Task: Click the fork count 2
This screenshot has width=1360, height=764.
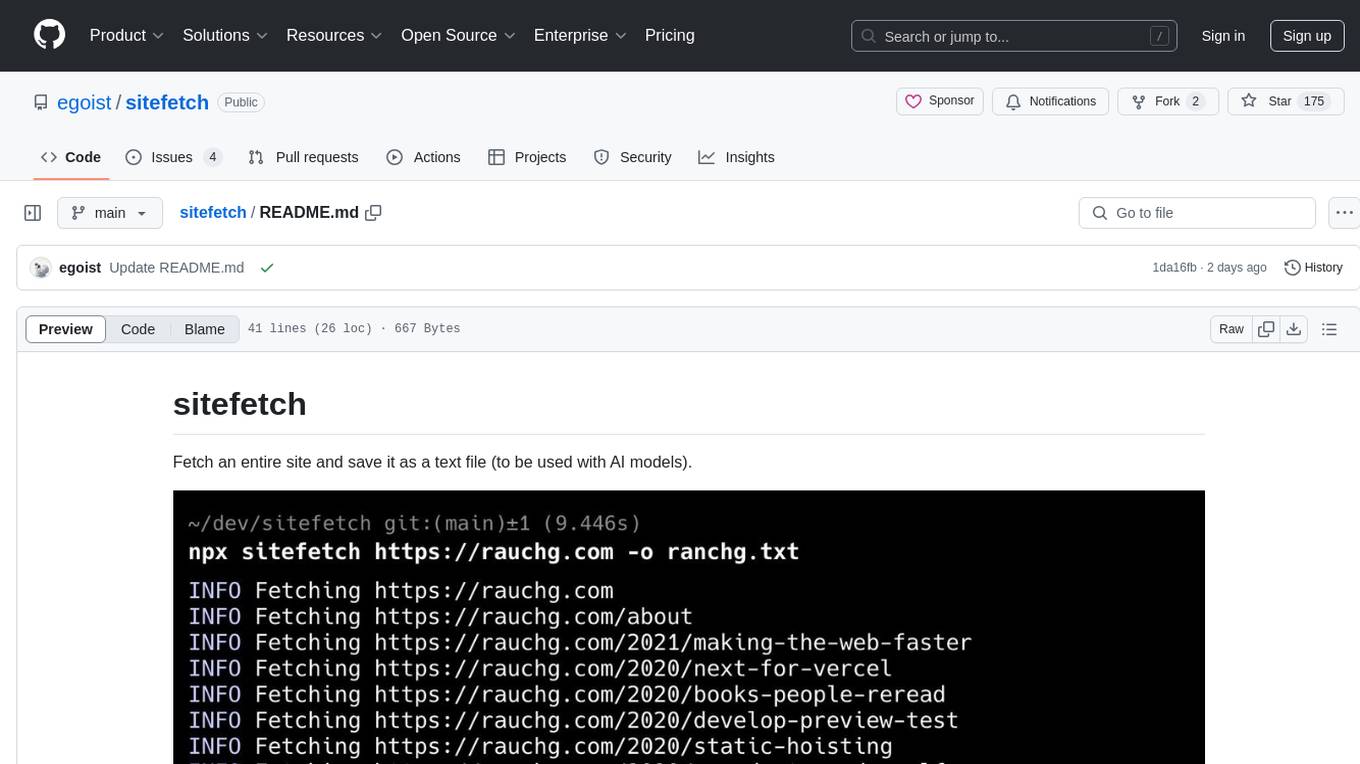Action: pyautogui.click(x=1195, y=101)
